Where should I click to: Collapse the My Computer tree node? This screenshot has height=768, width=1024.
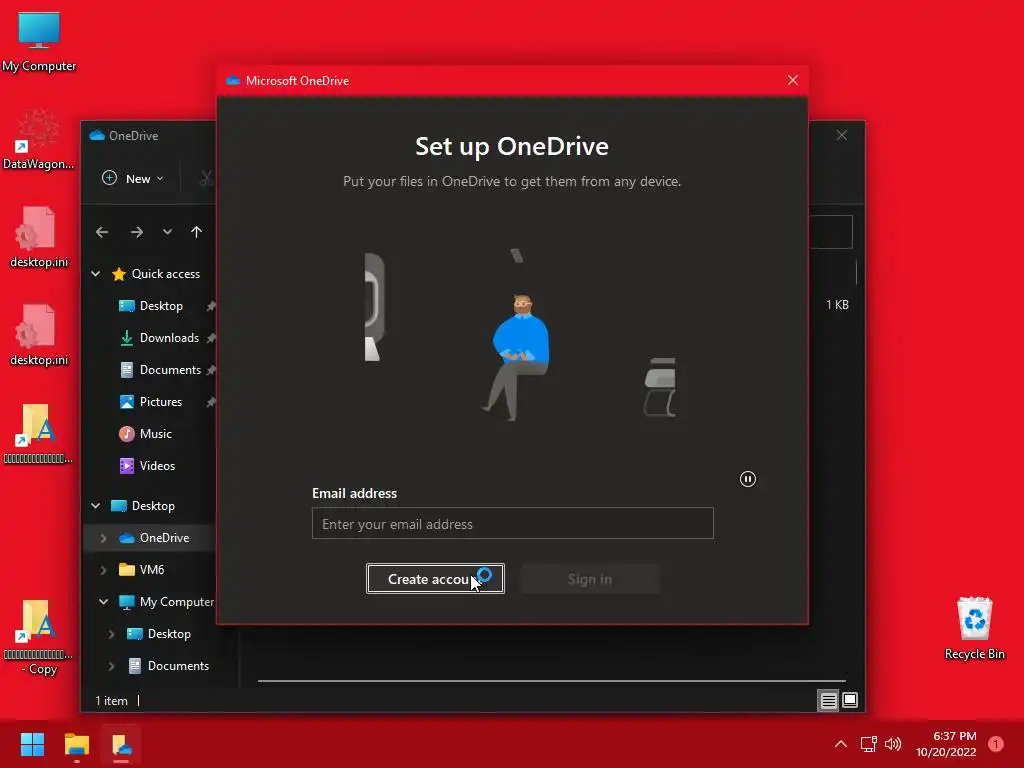103,601
